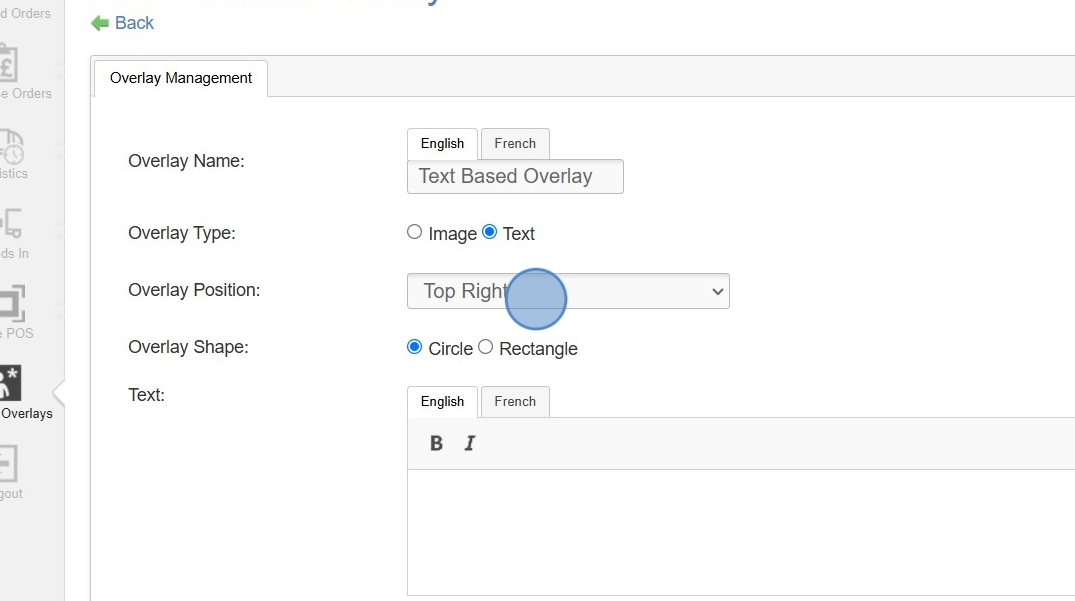Screen dimensions: 1075x601
Task: Switch to the Overlay Management tab
Action: [x=181, y=78]
